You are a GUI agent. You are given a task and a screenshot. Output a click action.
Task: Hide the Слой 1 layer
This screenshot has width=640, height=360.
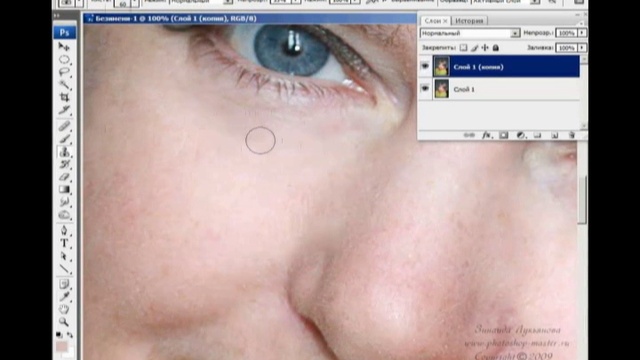(x=425, y=88)
